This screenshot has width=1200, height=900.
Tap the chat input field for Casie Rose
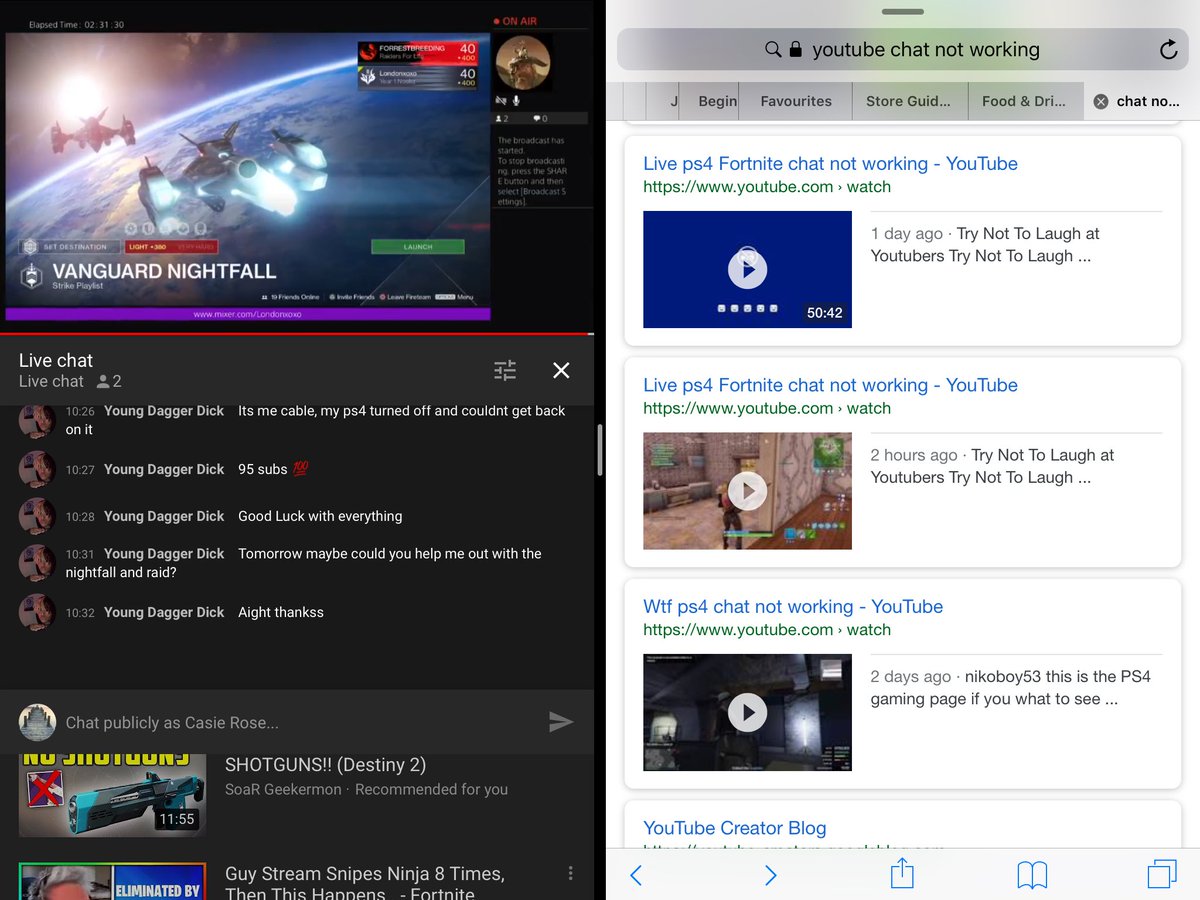297,722
